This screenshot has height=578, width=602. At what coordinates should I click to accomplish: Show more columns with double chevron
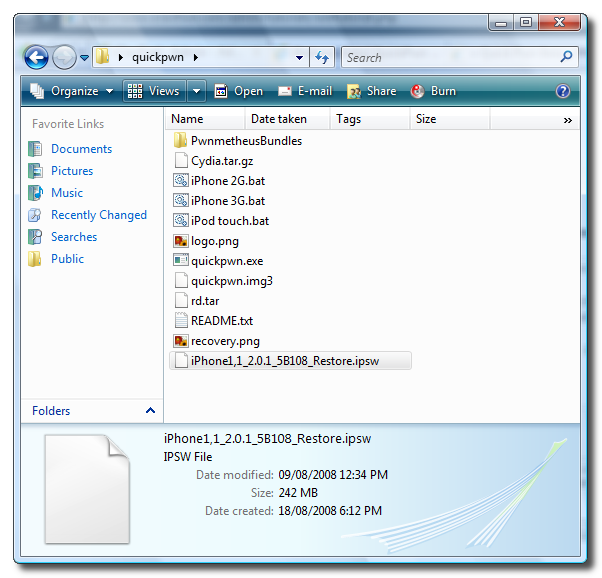coord(568,120)
